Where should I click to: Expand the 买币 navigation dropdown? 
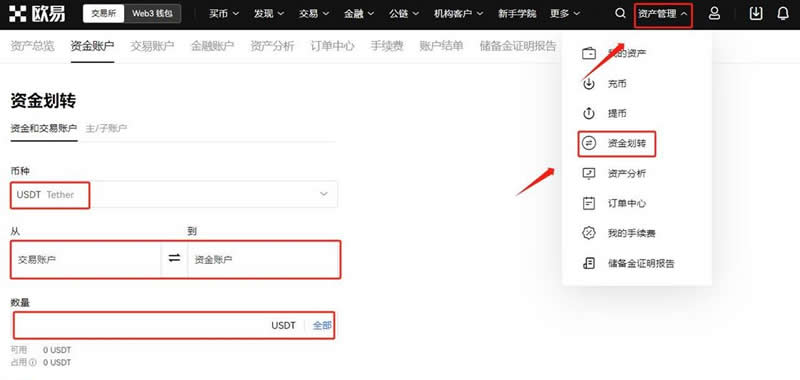(x=223, y=14)
